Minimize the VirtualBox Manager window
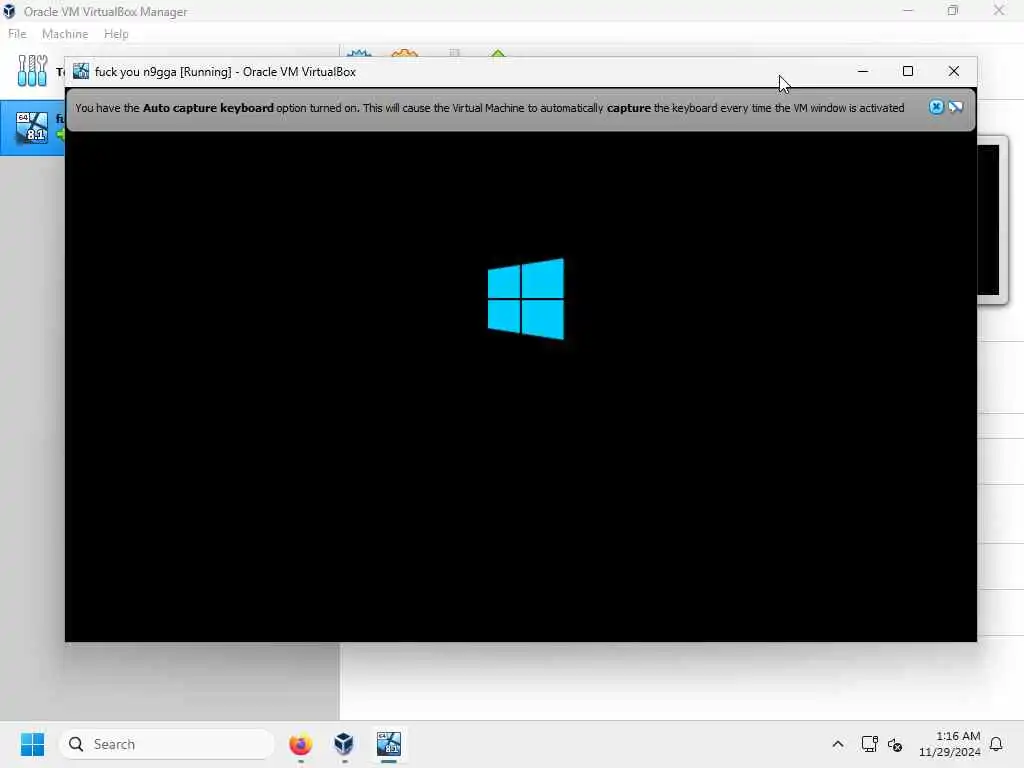 click(908, 10)
